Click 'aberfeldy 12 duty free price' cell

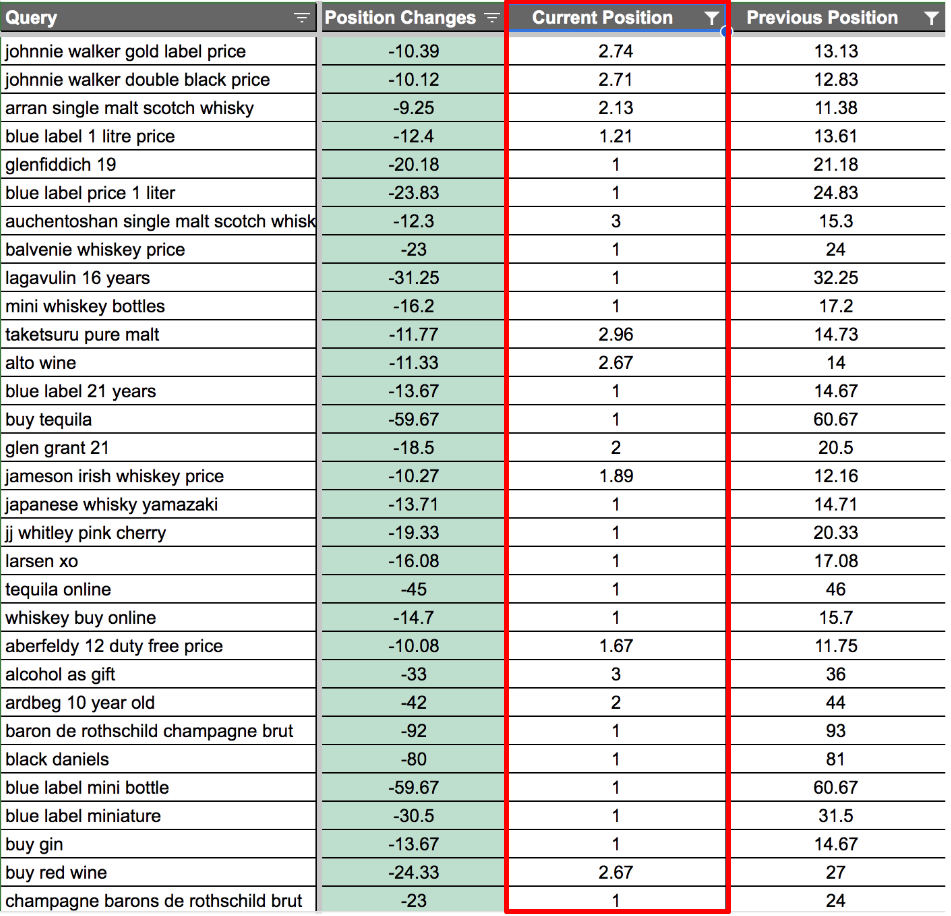(159, 645)
